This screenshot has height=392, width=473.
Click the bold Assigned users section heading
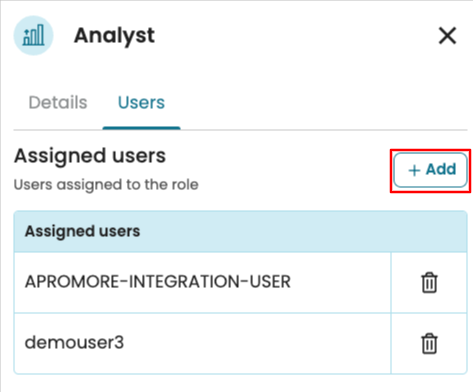90,156
